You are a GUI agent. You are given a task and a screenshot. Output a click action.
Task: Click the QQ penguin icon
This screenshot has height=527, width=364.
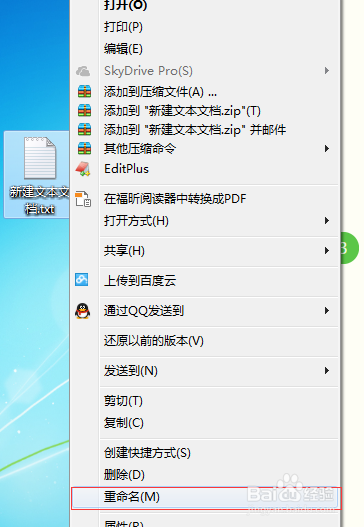click(x=82, y=311)
